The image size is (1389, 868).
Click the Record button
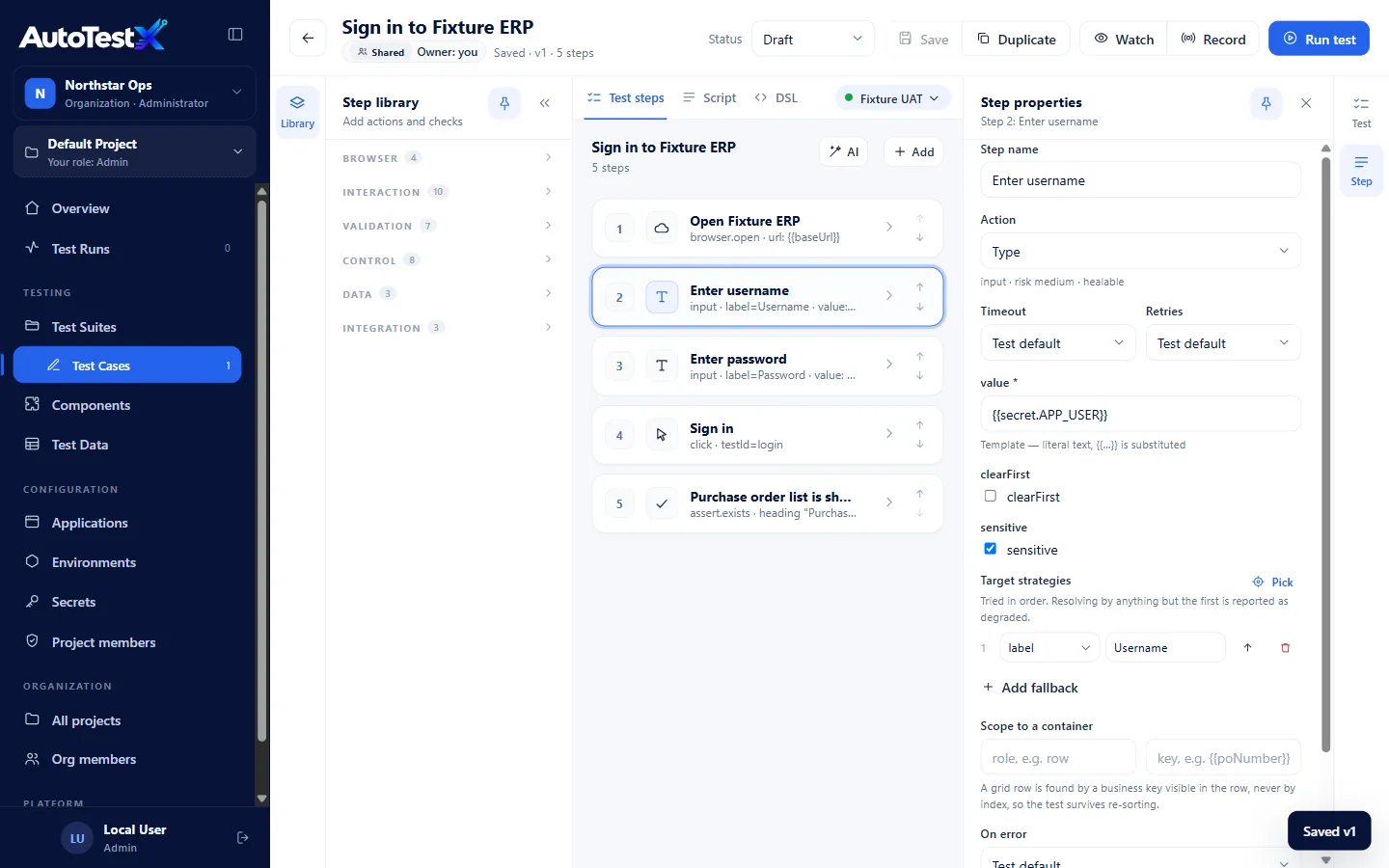click(1213, 40)
